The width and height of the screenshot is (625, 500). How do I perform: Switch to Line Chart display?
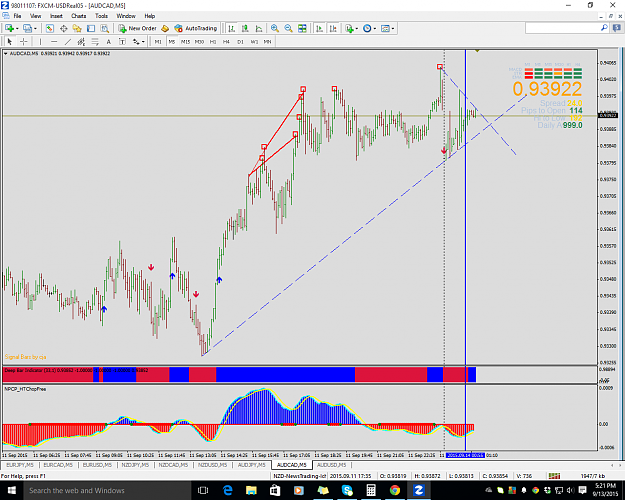259,28
